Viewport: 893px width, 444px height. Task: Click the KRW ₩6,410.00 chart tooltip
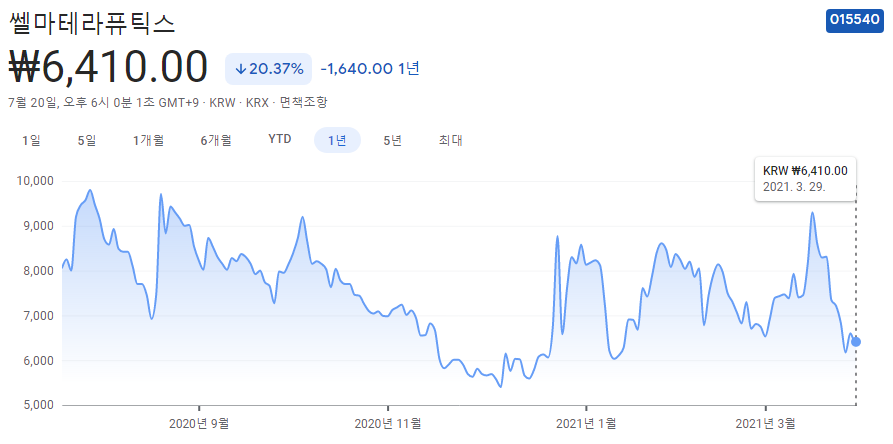point(805,179)
